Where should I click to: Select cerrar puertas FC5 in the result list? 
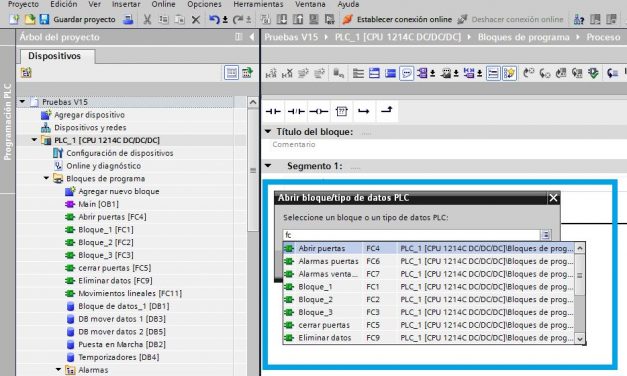pos(428,325)
